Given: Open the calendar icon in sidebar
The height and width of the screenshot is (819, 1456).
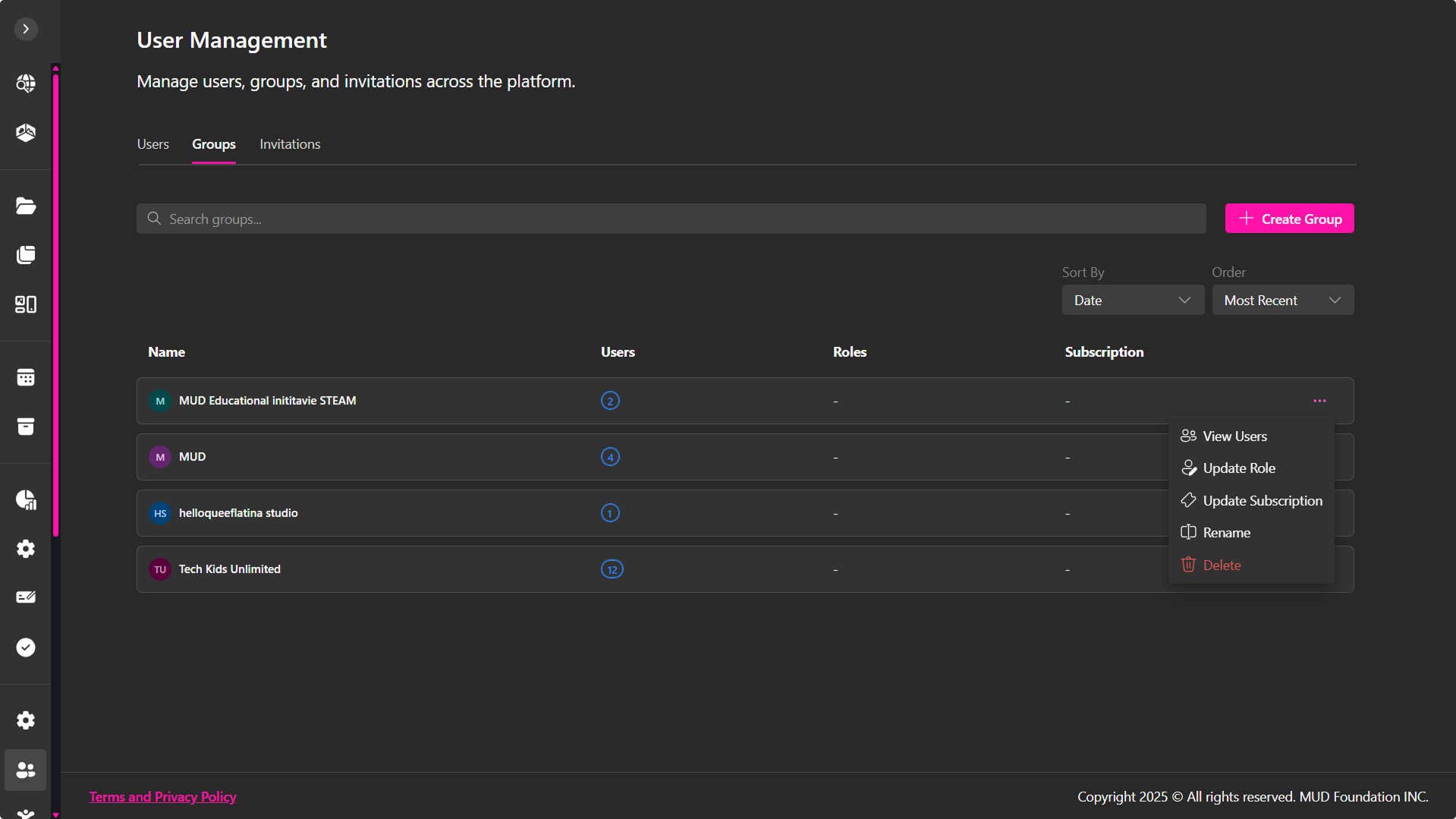Looking at the screenshot, I should pos(26,377).
